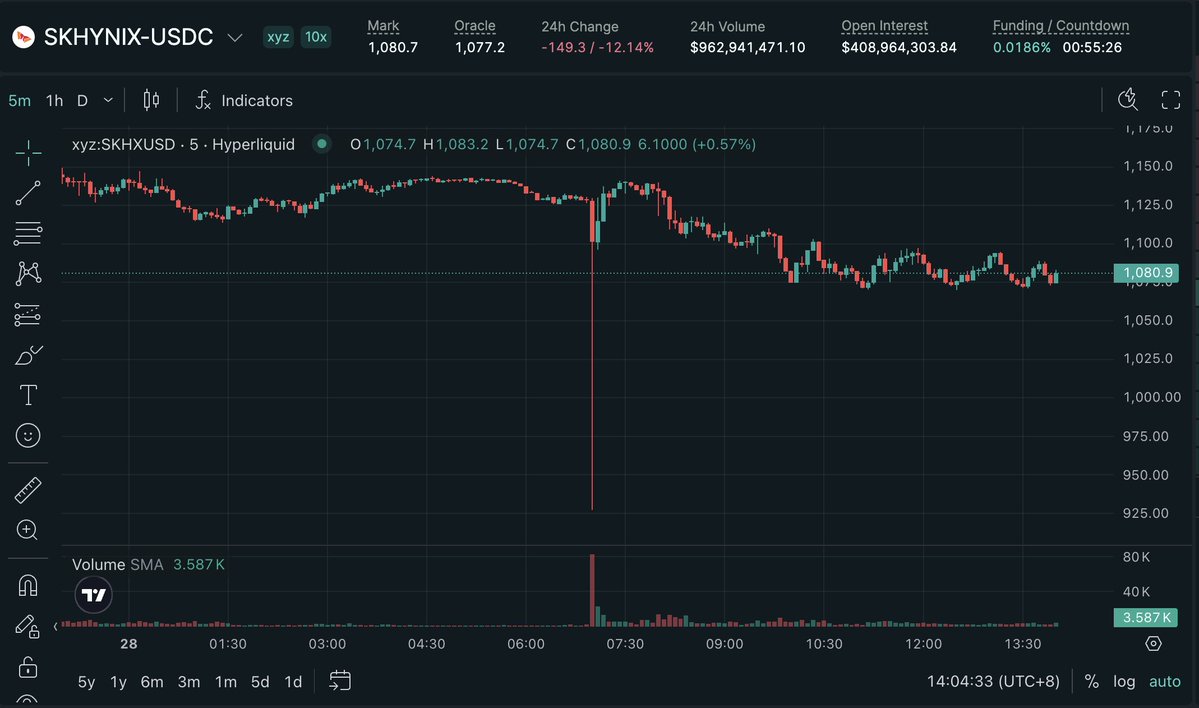Expand the SKHYNIX-USDC pair selector chevron
Viewport: 1199px width, 708px height.
coord(235,37)
